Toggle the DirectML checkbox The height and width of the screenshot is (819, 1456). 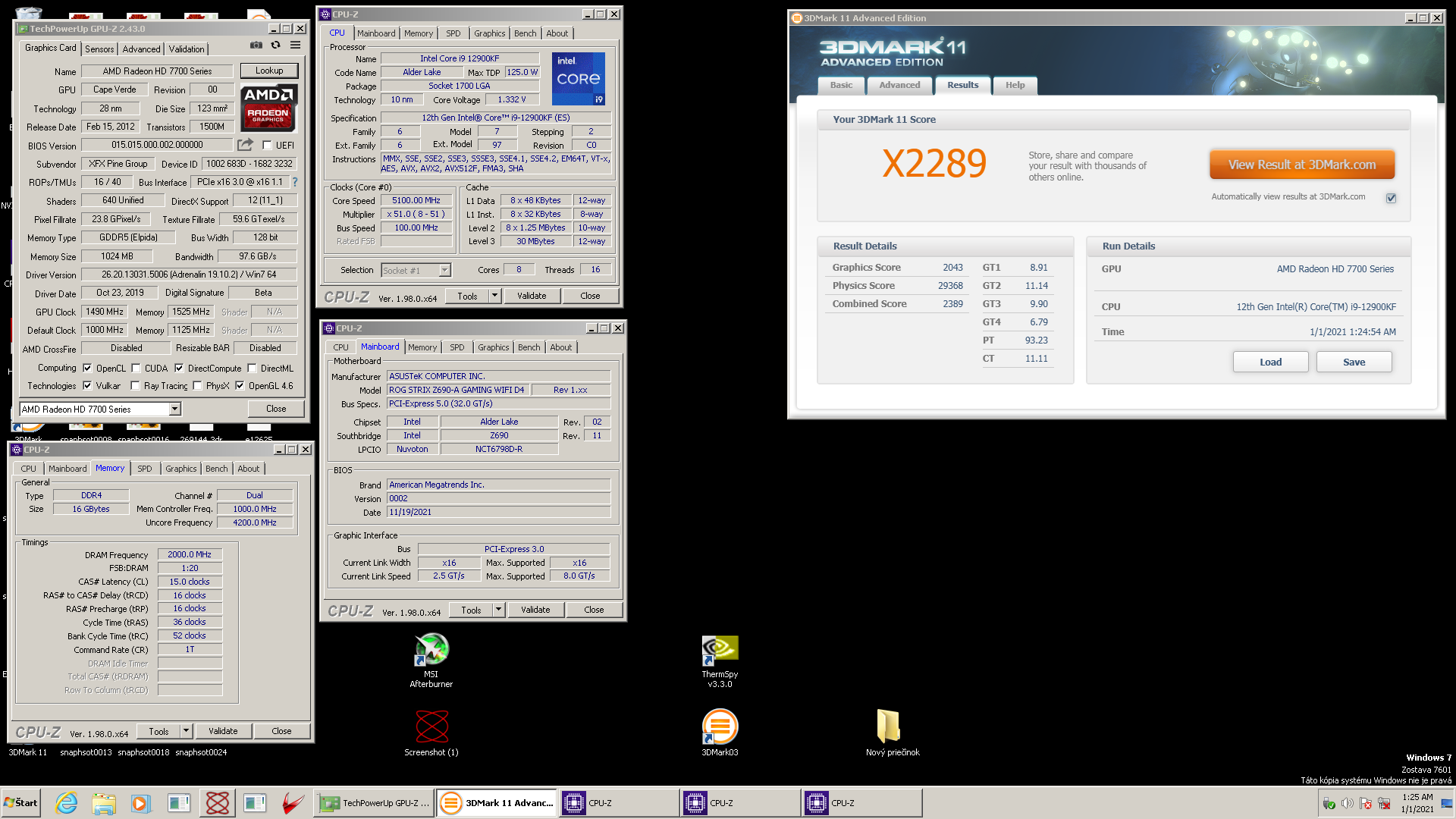(252, 368)
